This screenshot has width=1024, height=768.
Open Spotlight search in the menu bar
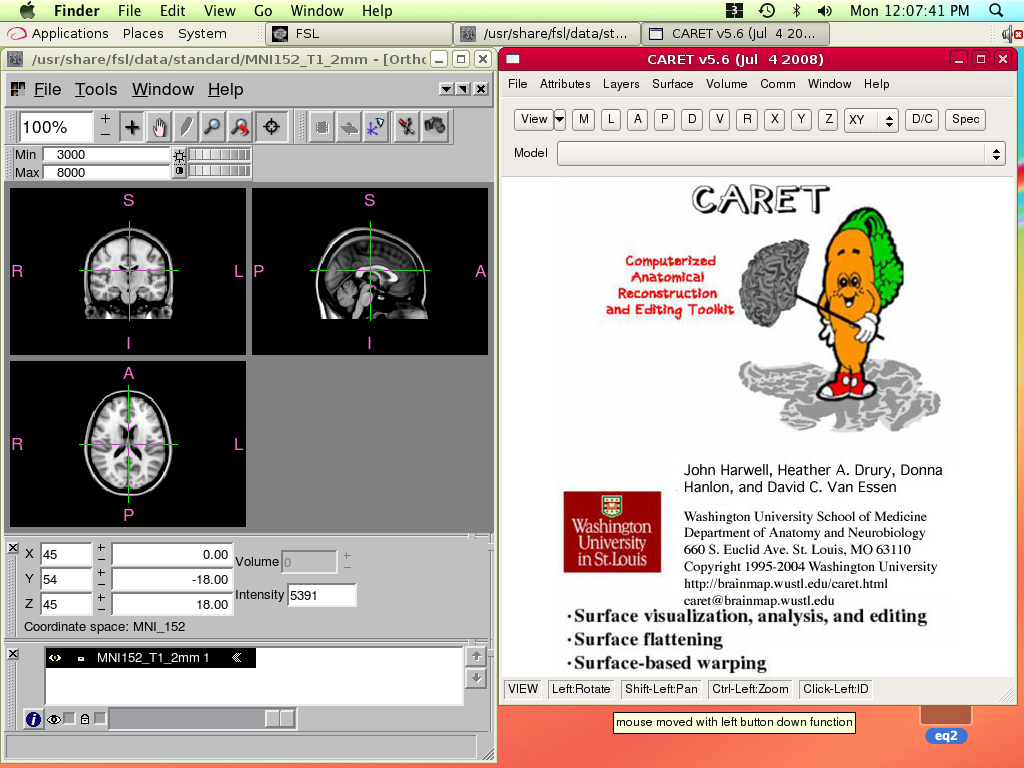pos(995,10)
